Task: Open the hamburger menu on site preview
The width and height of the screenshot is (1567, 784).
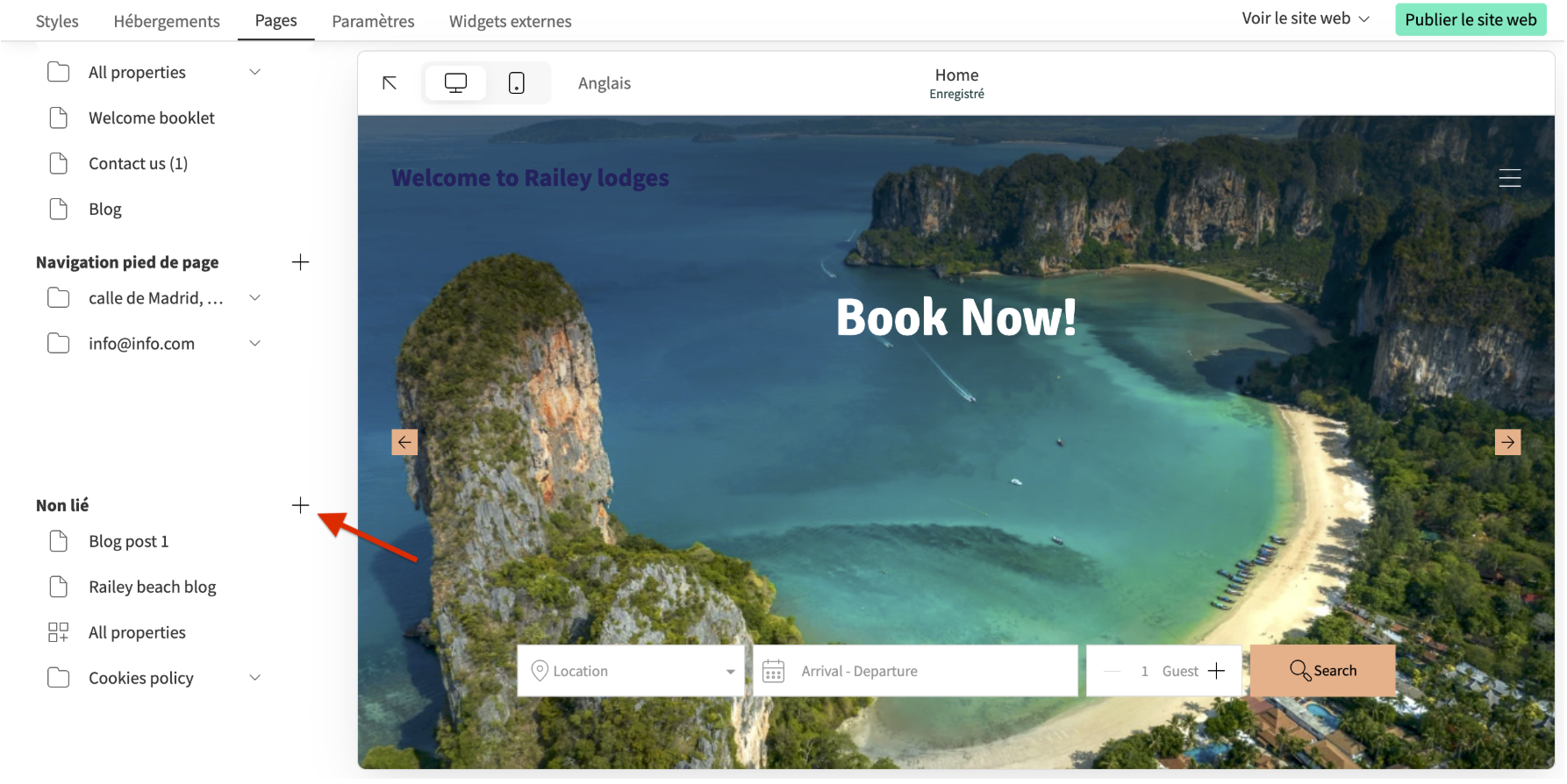Action: (1510, 178)
